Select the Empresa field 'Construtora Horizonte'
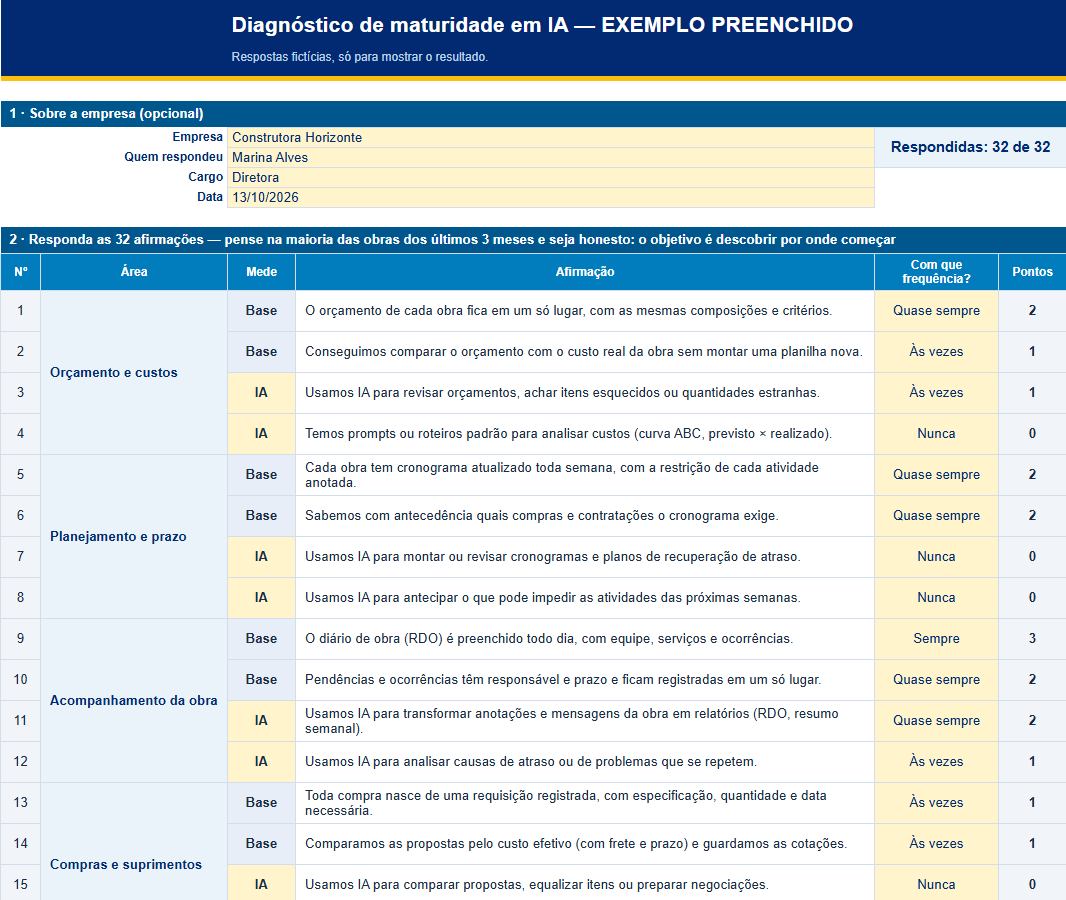The width and height of the screenshot is (1066, 900). point(551,137)
